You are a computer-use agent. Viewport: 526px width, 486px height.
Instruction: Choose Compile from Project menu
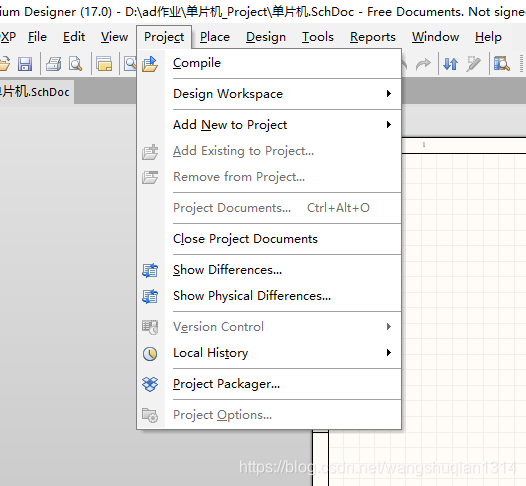pyautogui.click(x=269, y=63)
